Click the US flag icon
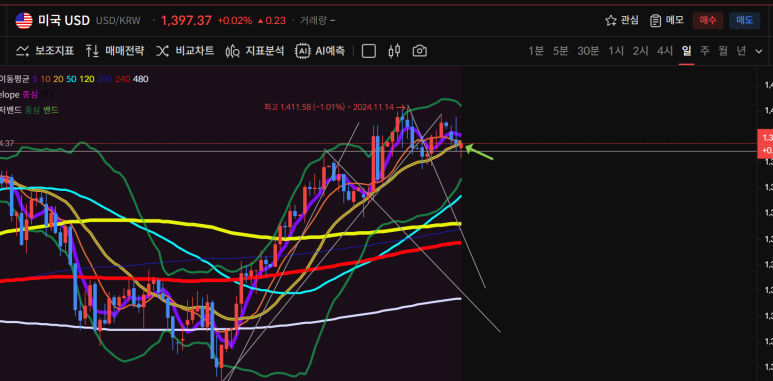Screen dimensions: 773x381 24,21
